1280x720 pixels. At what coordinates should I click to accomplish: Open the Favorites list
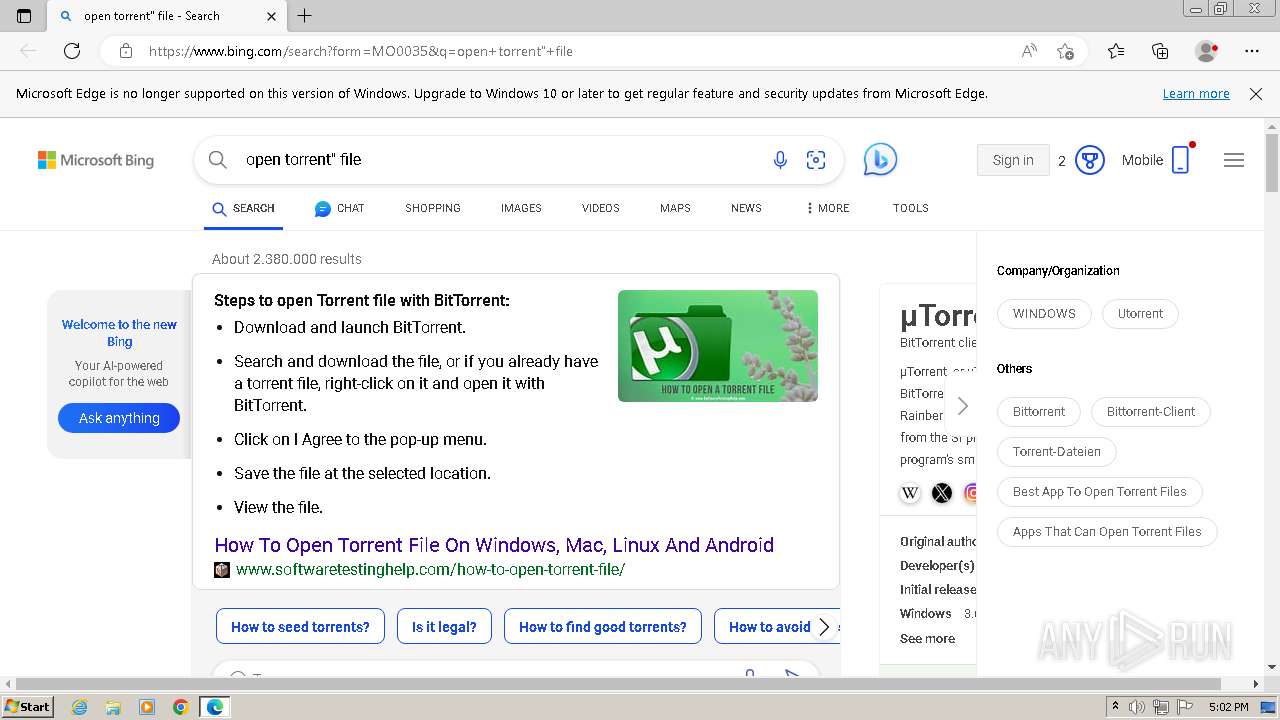coord(1116,51)
